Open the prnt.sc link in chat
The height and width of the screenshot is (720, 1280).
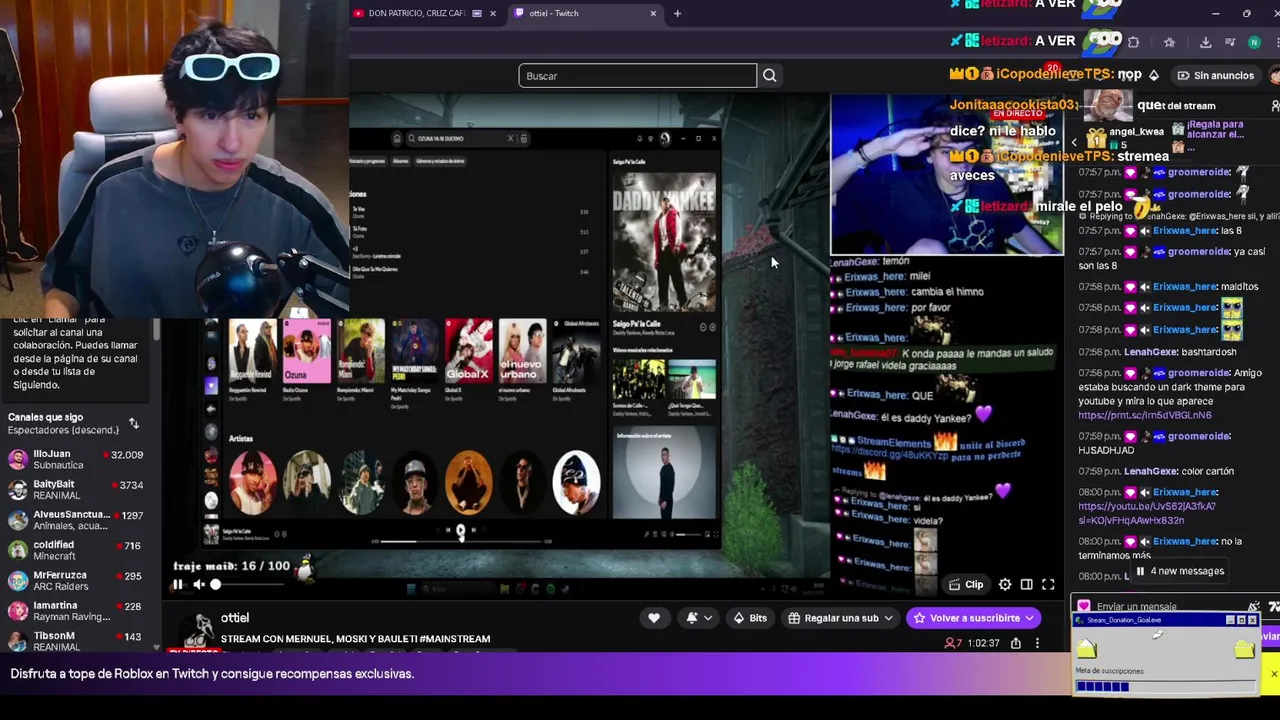(1145, 415)
